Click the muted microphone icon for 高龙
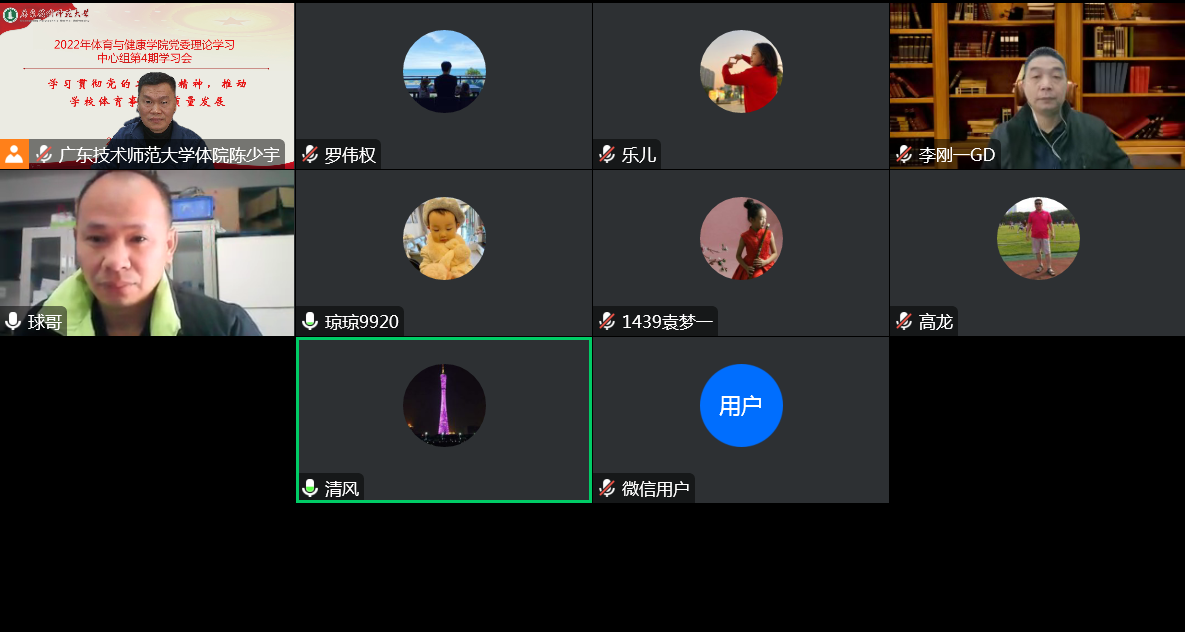 (904, 322)
